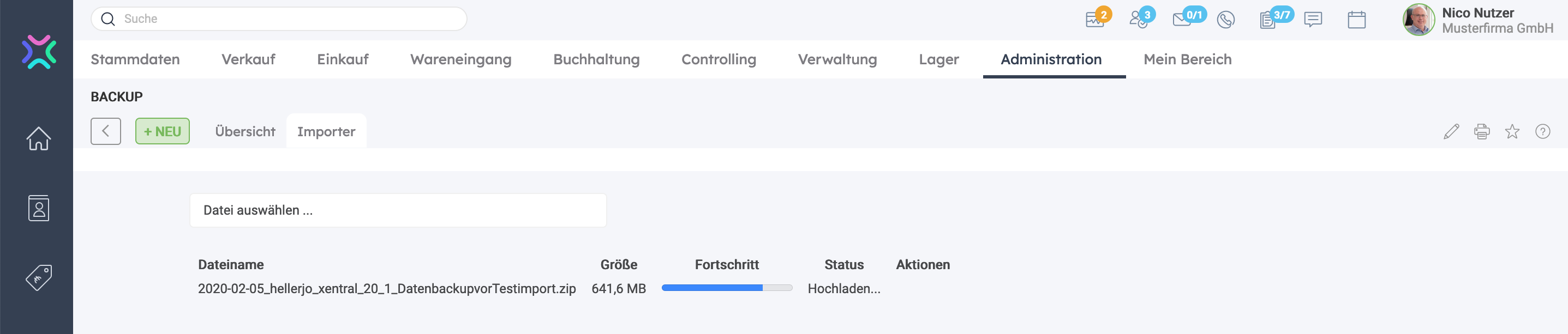Screen dimensions: 1568x334
Task: Open the contacts address book icon
Action: (38, 209)
